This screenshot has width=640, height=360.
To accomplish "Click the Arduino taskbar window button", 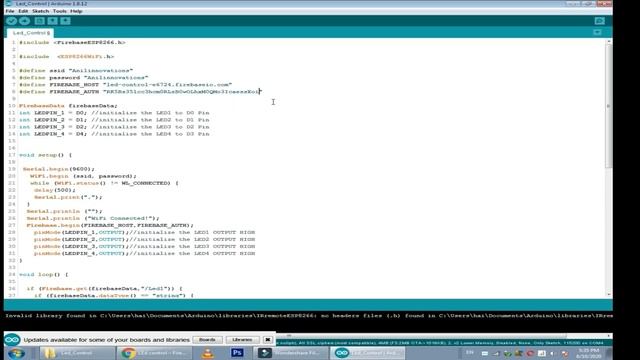I will tap(367, 353).
